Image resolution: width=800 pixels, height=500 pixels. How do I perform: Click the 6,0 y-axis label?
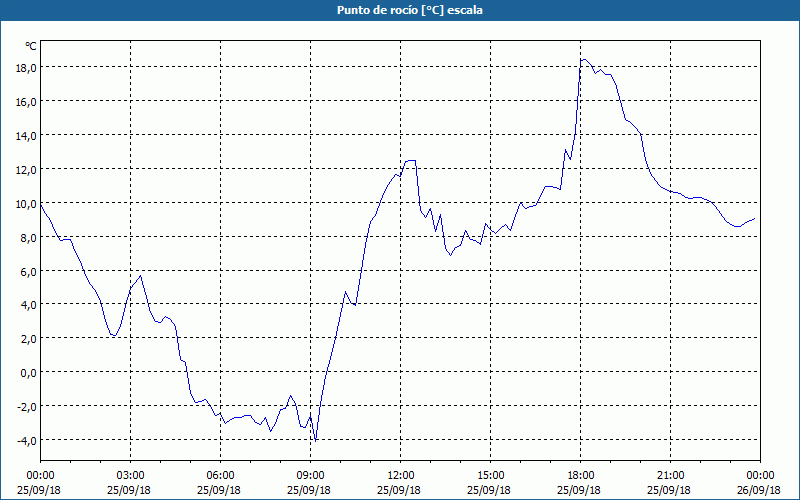28,271
